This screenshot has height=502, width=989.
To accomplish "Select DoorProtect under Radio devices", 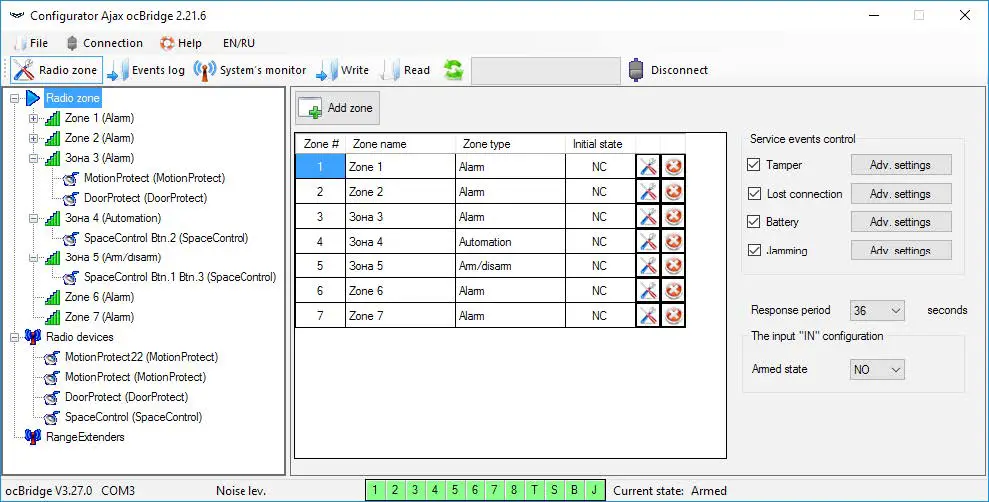I will 126,397.
